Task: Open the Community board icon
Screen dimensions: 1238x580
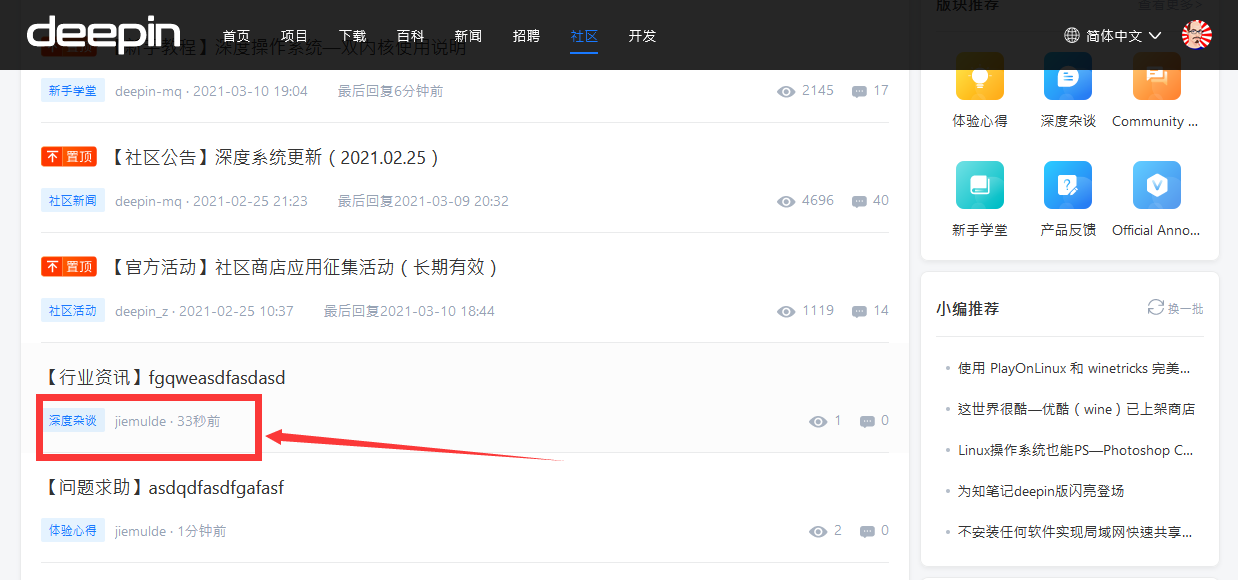Action: click(1157, 76)
